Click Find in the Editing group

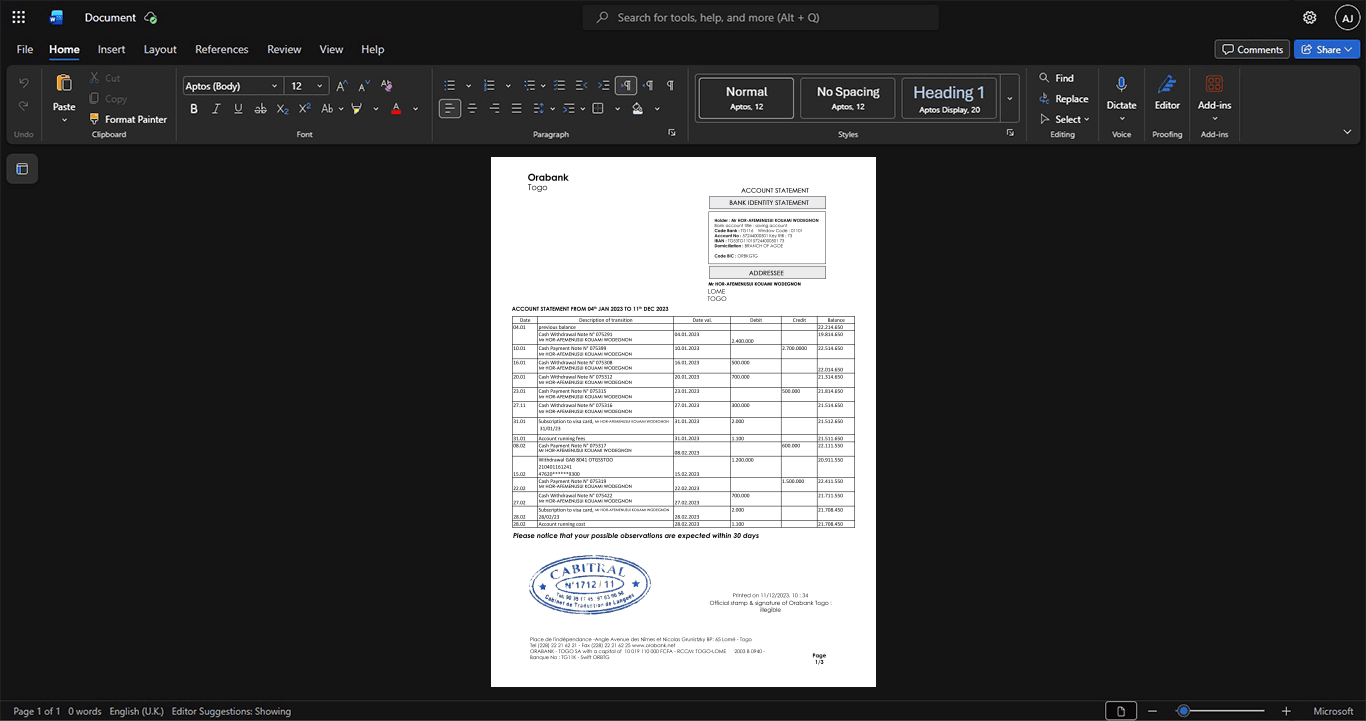click(x=1056, y=78)
